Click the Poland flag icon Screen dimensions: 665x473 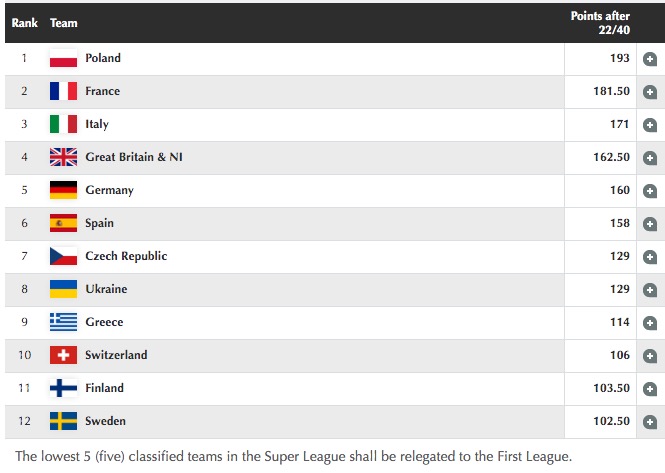coord(63,58)
